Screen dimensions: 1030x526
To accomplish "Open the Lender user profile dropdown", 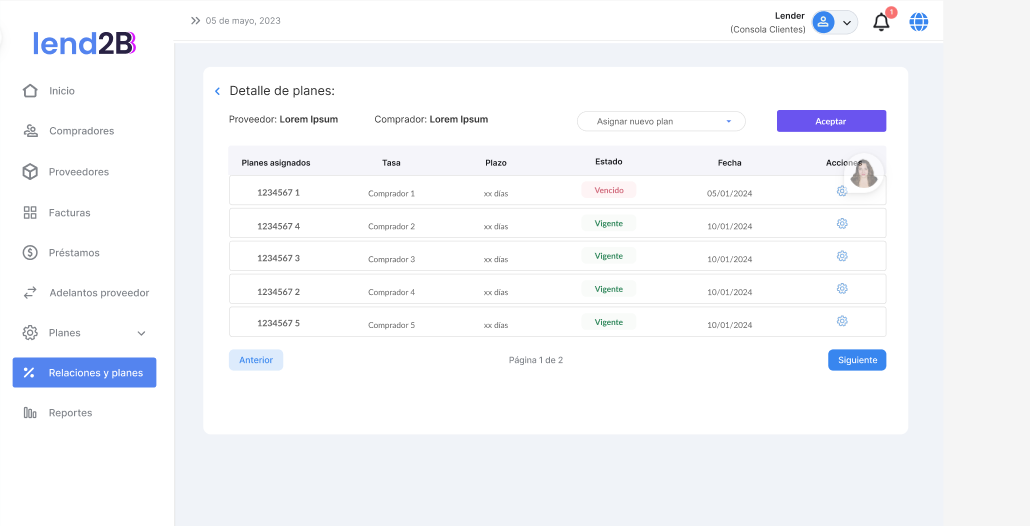I will 834,22.
